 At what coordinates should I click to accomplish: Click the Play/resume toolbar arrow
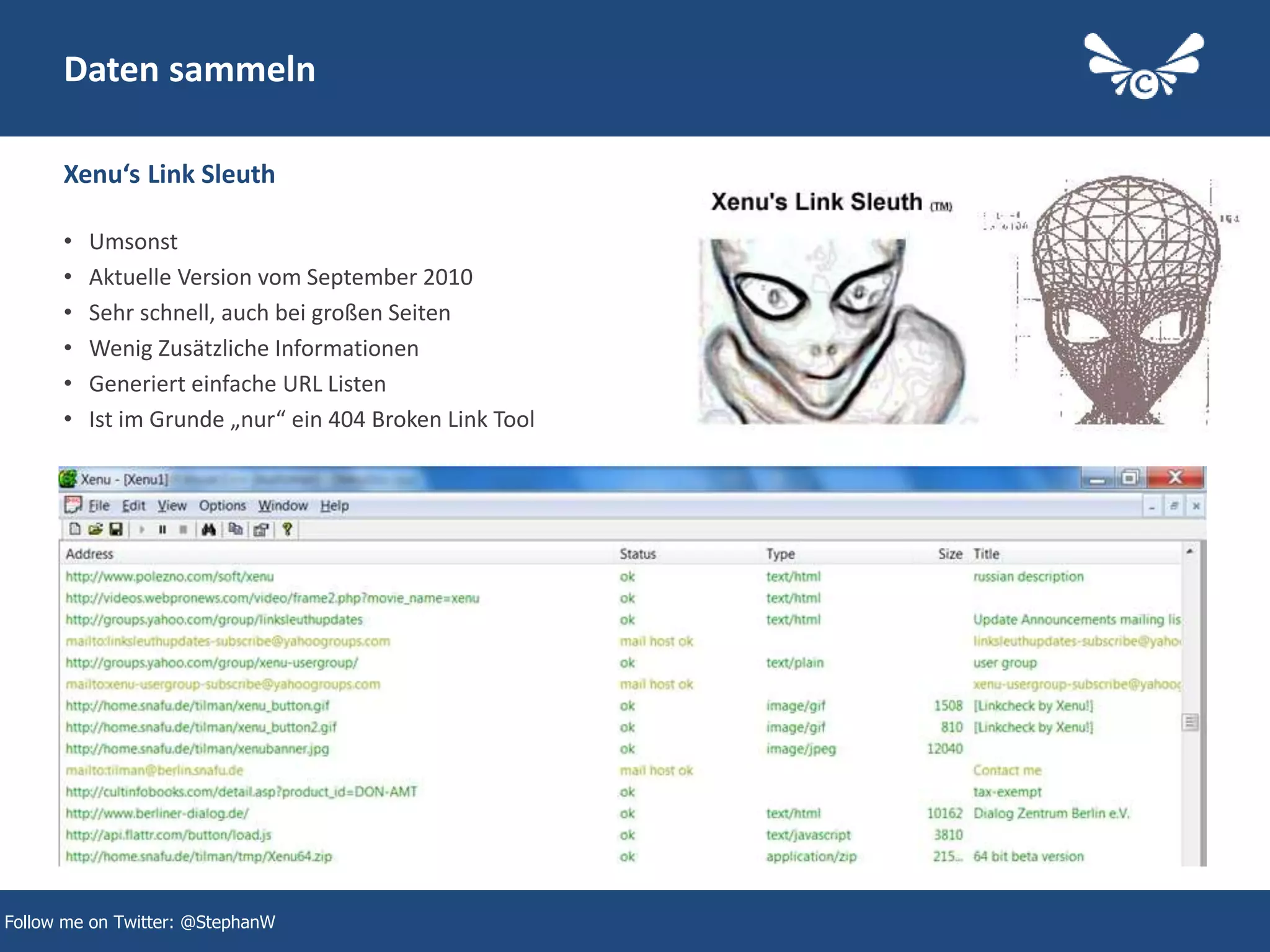coord(142,529)
